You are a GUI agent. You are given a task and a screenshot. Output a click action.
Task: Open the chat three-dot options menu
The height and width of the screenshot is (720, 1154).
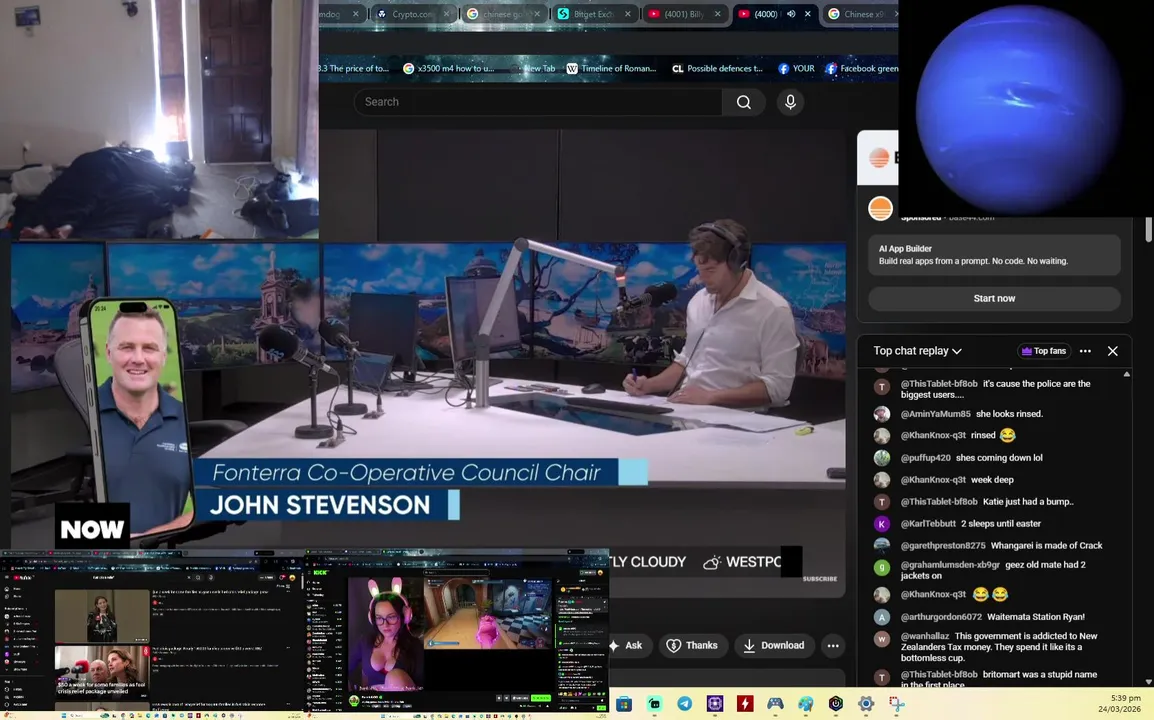click(x=1085, y=351)
